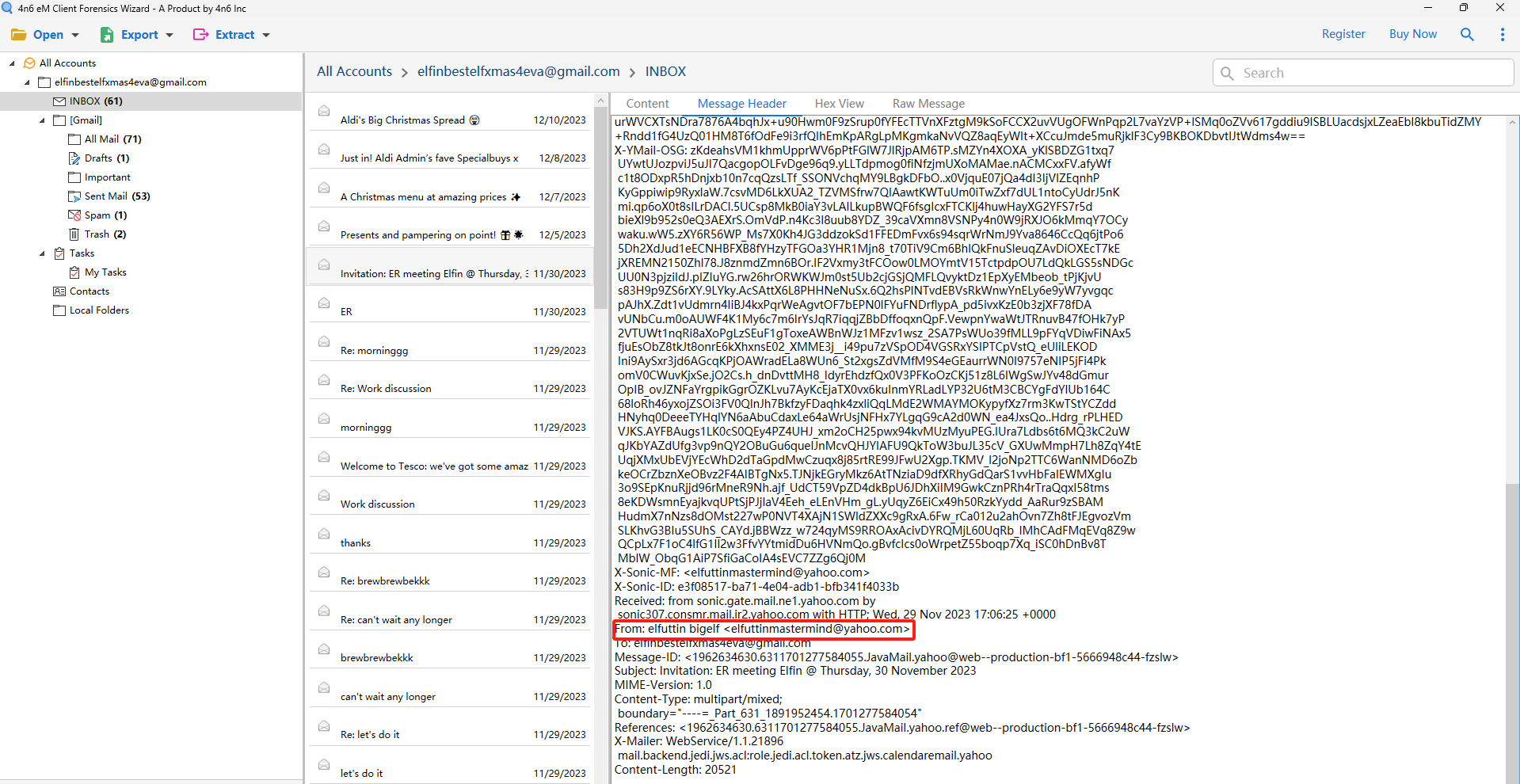1520x784 pixels.
Task: Collapse the All Accounts tree node
Action: pyautogui.click(x=12, y=63)
